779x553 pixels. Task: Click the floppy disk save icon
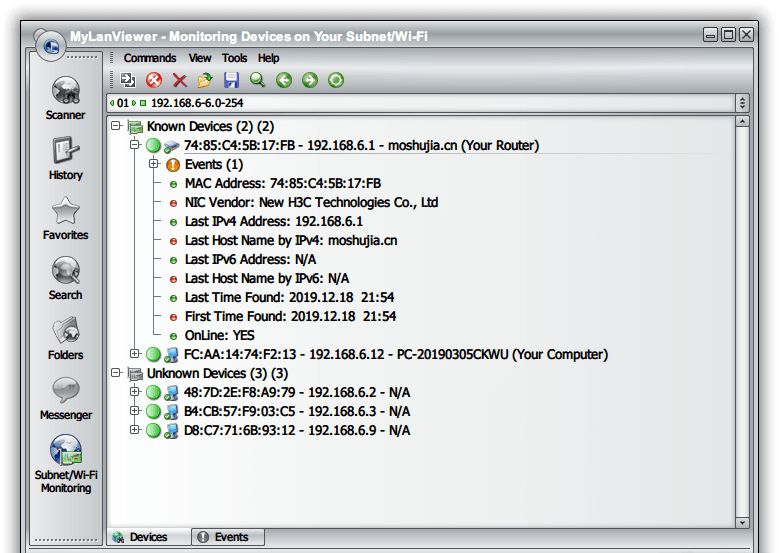coord(232,80)
